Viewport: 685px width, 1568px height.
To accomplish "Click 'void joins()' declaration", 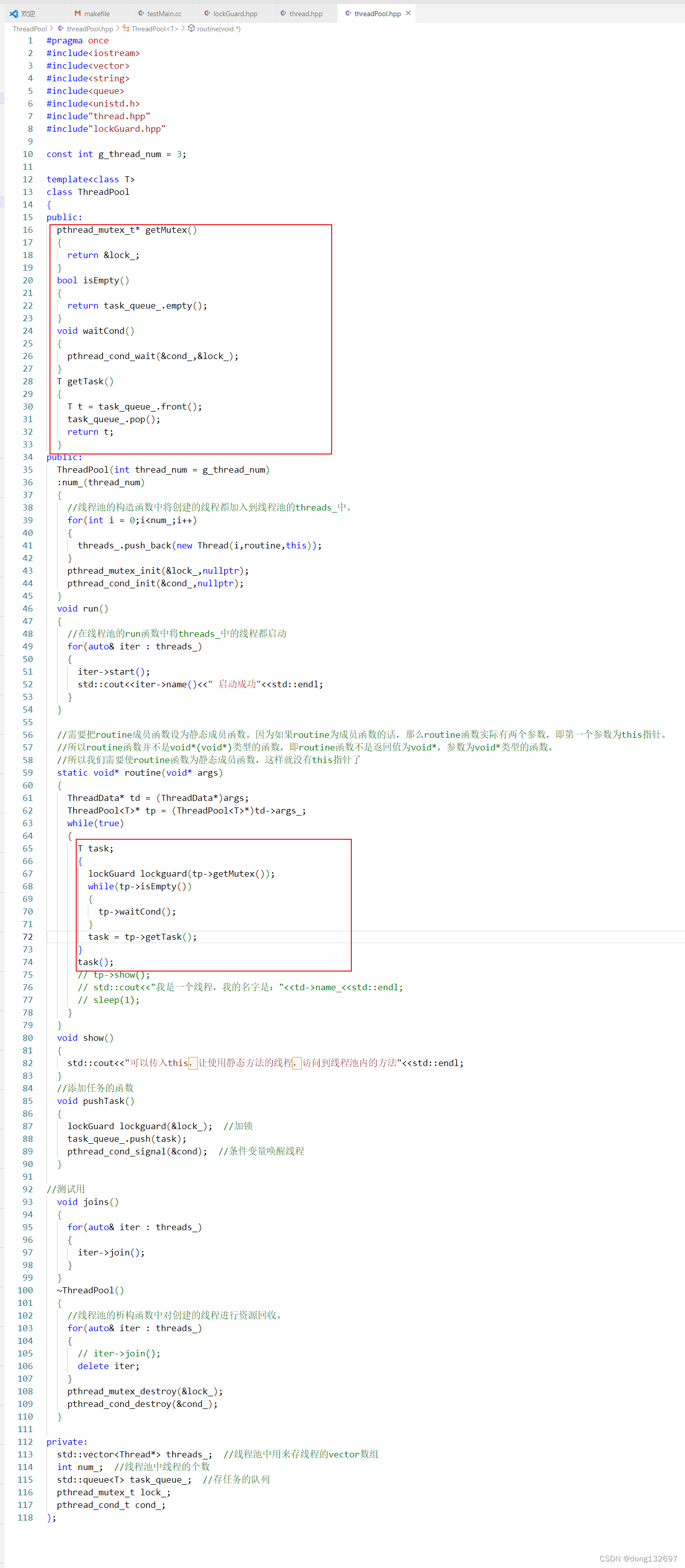I will (x=88, y=1202).
